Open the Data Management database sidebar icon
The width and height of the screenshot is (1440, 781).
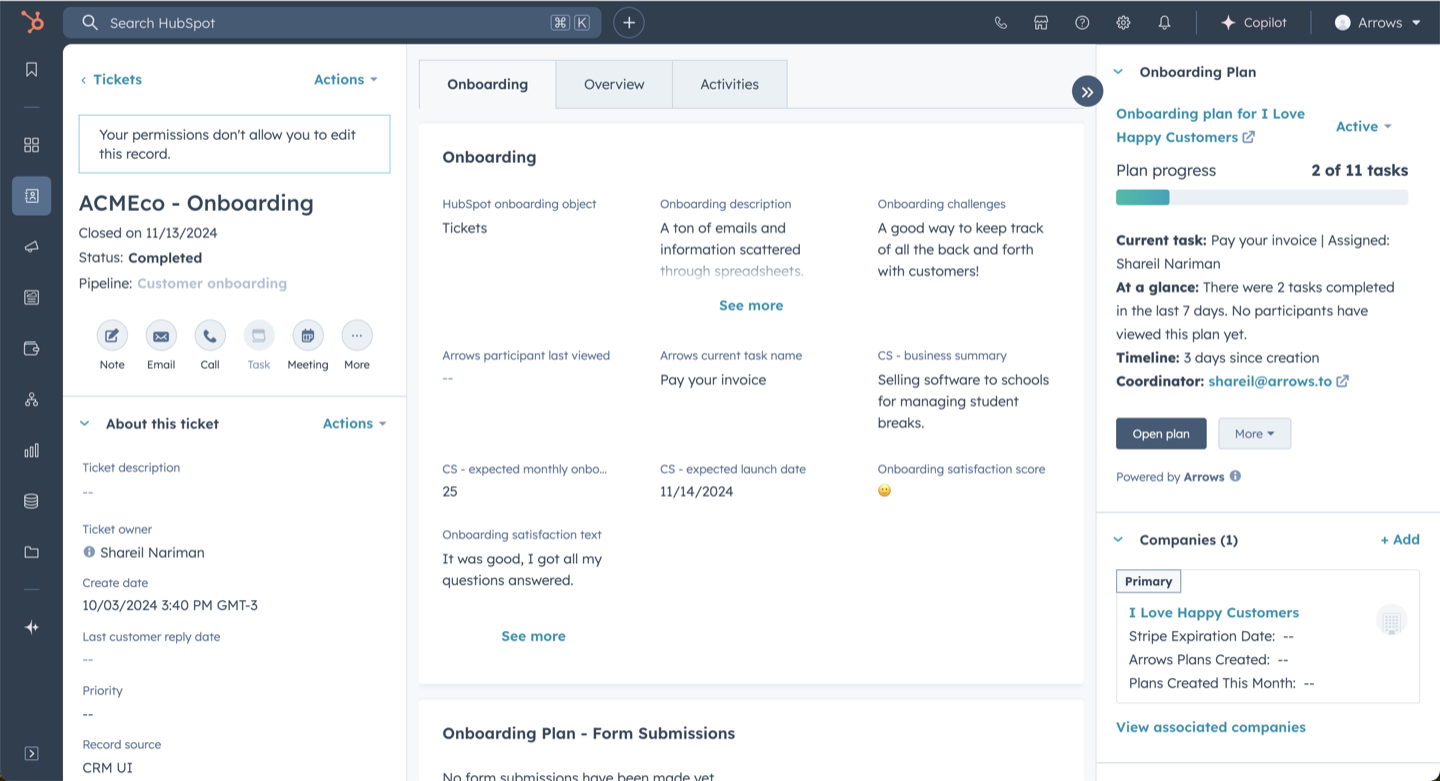pyautogui.click(x=31, y=501)
